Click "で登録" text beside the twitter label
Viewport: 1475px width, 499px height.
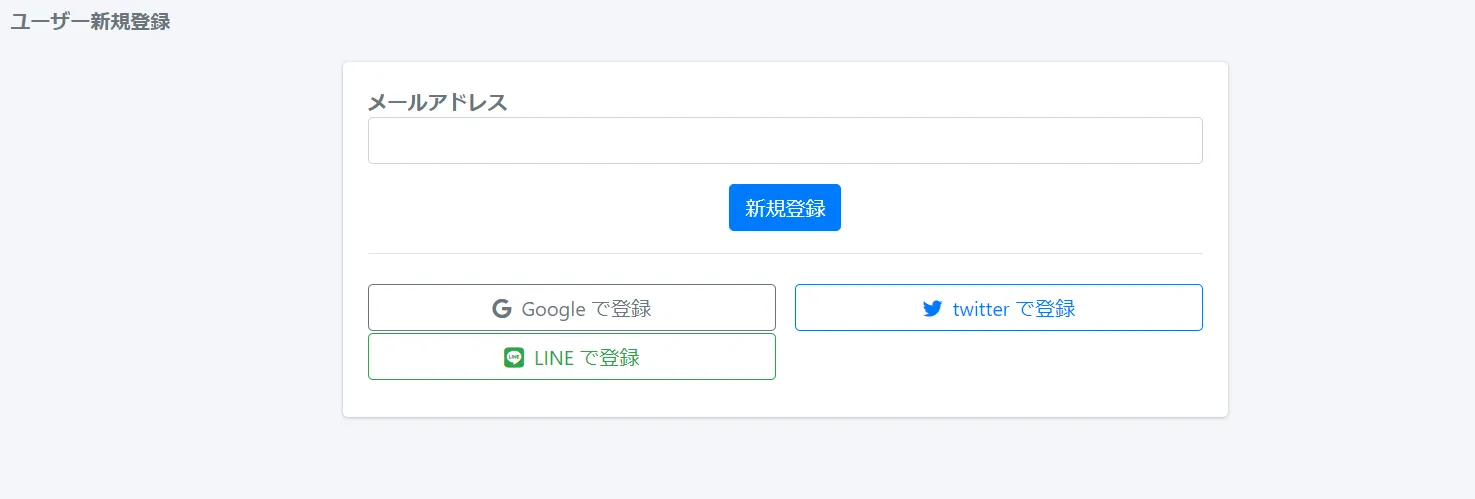click(x=1046, y=309)
